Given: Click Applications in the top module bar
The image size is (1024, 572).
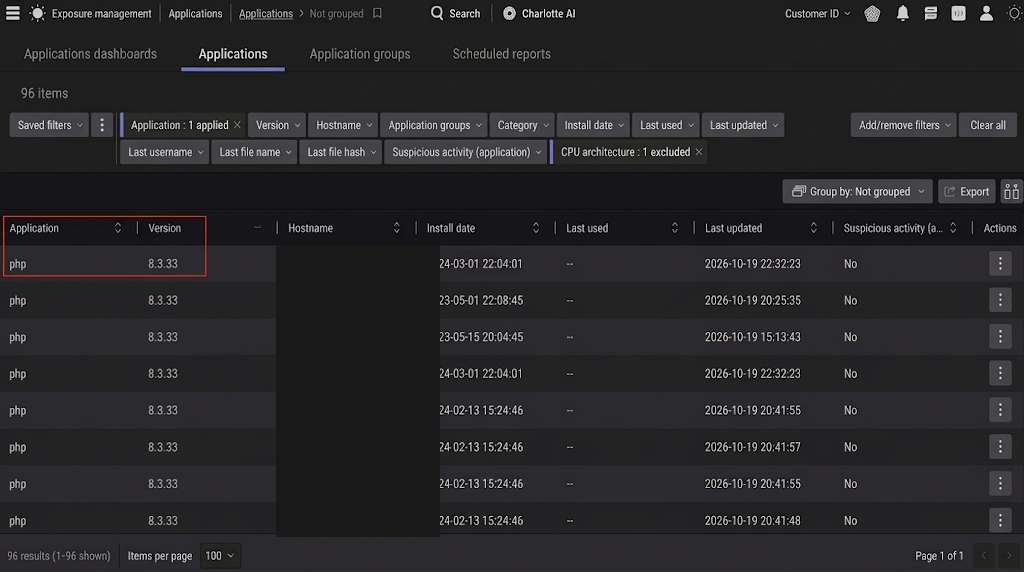Looking at the screenshot, I should pyautogui.click(x=195, y=13).
